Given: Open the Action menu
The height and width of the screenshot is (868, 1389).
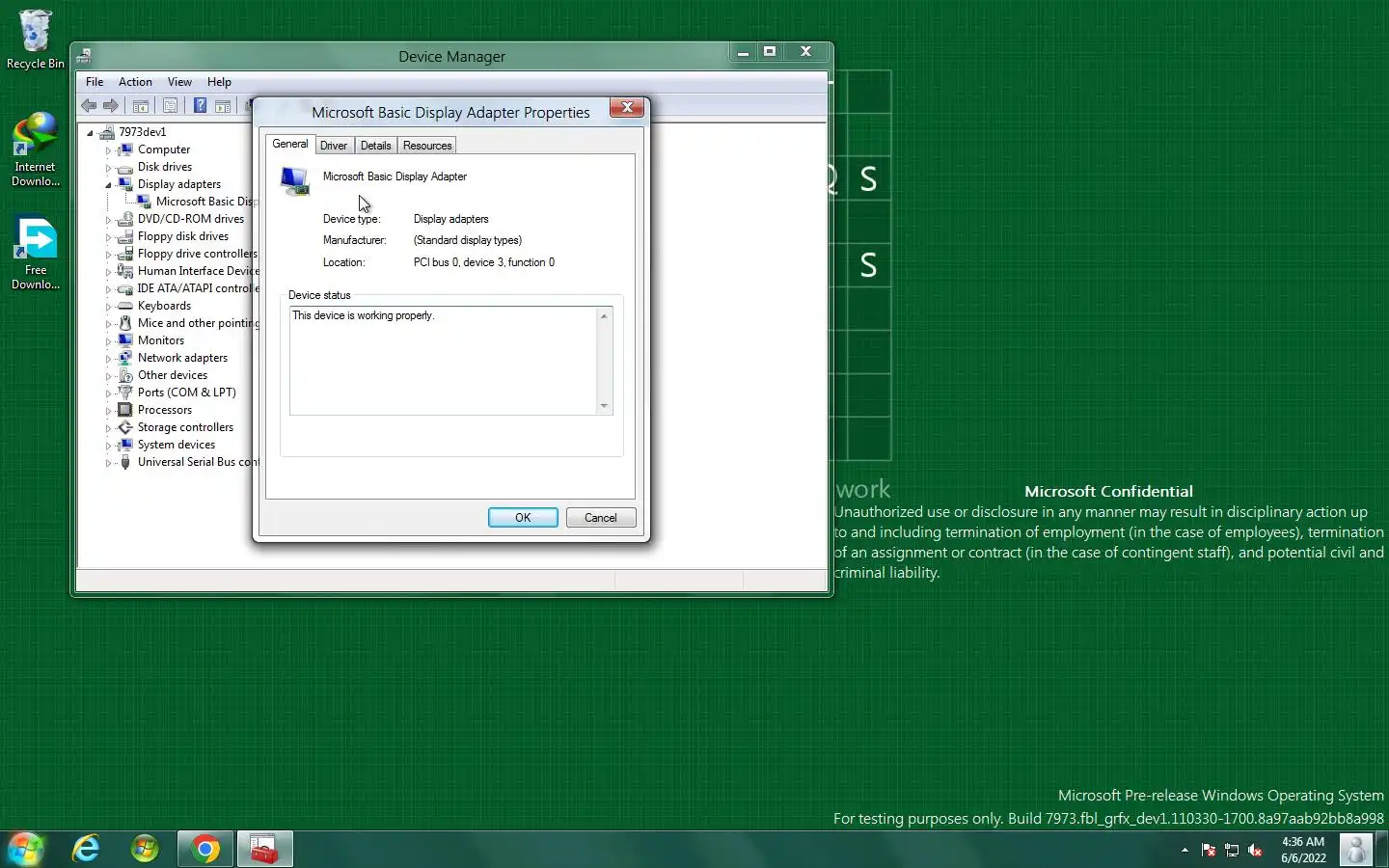Looking at the screenshot, I should click(135, 82).
